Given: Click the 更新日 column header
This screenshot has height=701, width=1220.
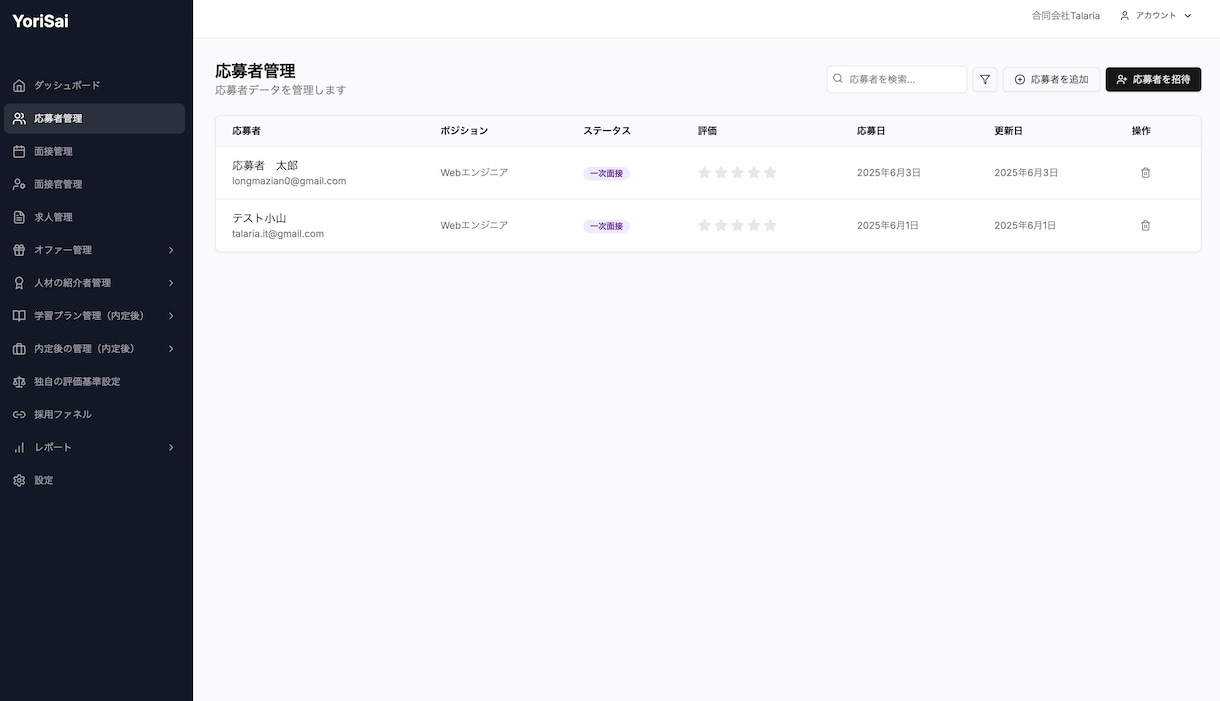Looking at the screenshot, I should (1008, 131).
